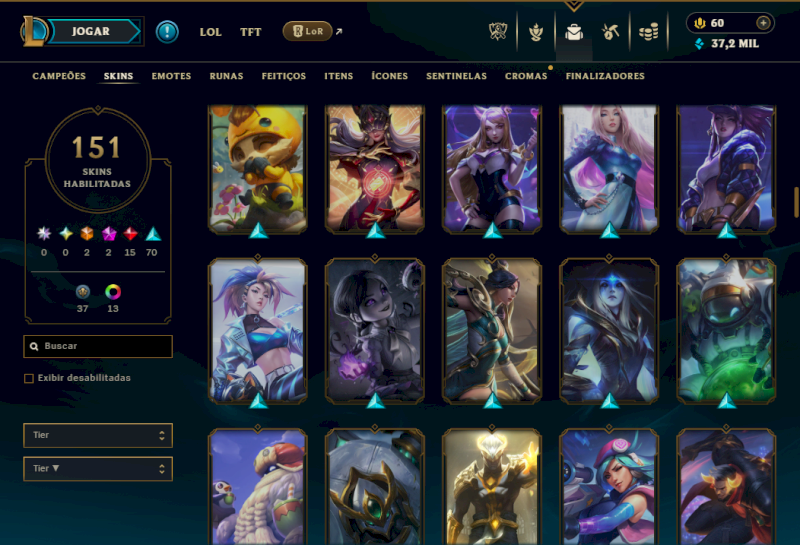Open the Collection backpack icon
The height and width of the screenshot is (545, 800).
point(574,32)
